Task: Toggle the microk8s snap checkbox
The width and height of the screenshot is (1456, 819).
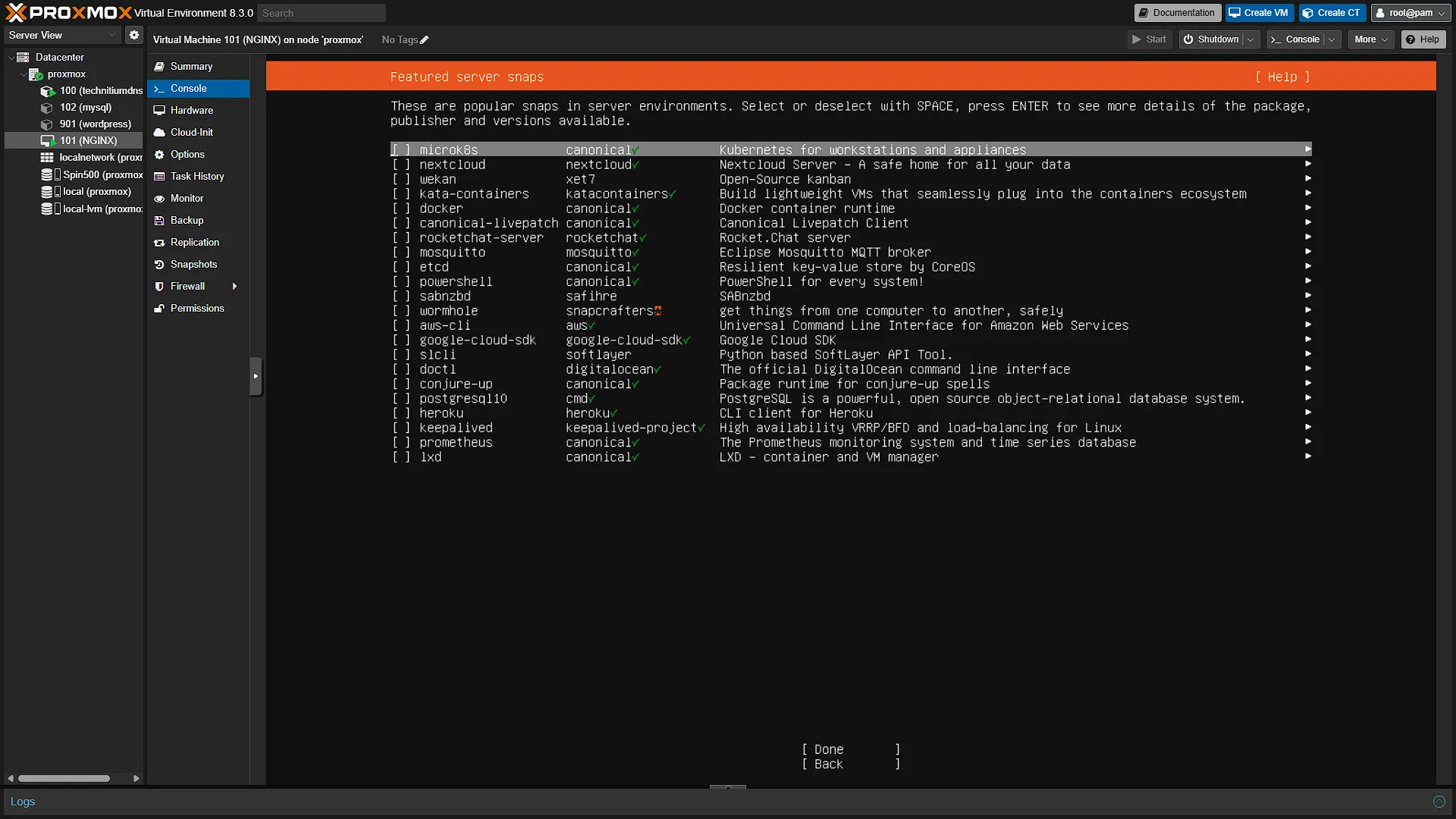Action: point(401,150)
